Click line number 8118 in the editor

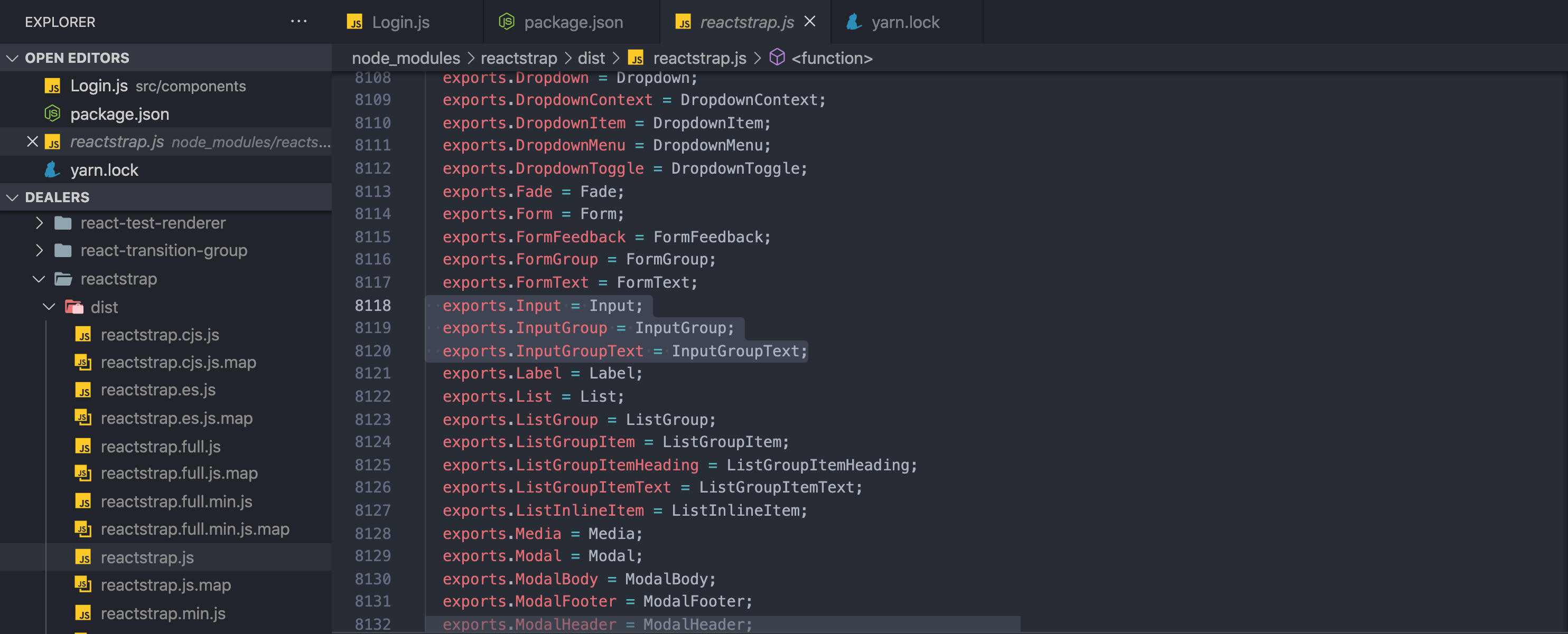coord(373,306)
